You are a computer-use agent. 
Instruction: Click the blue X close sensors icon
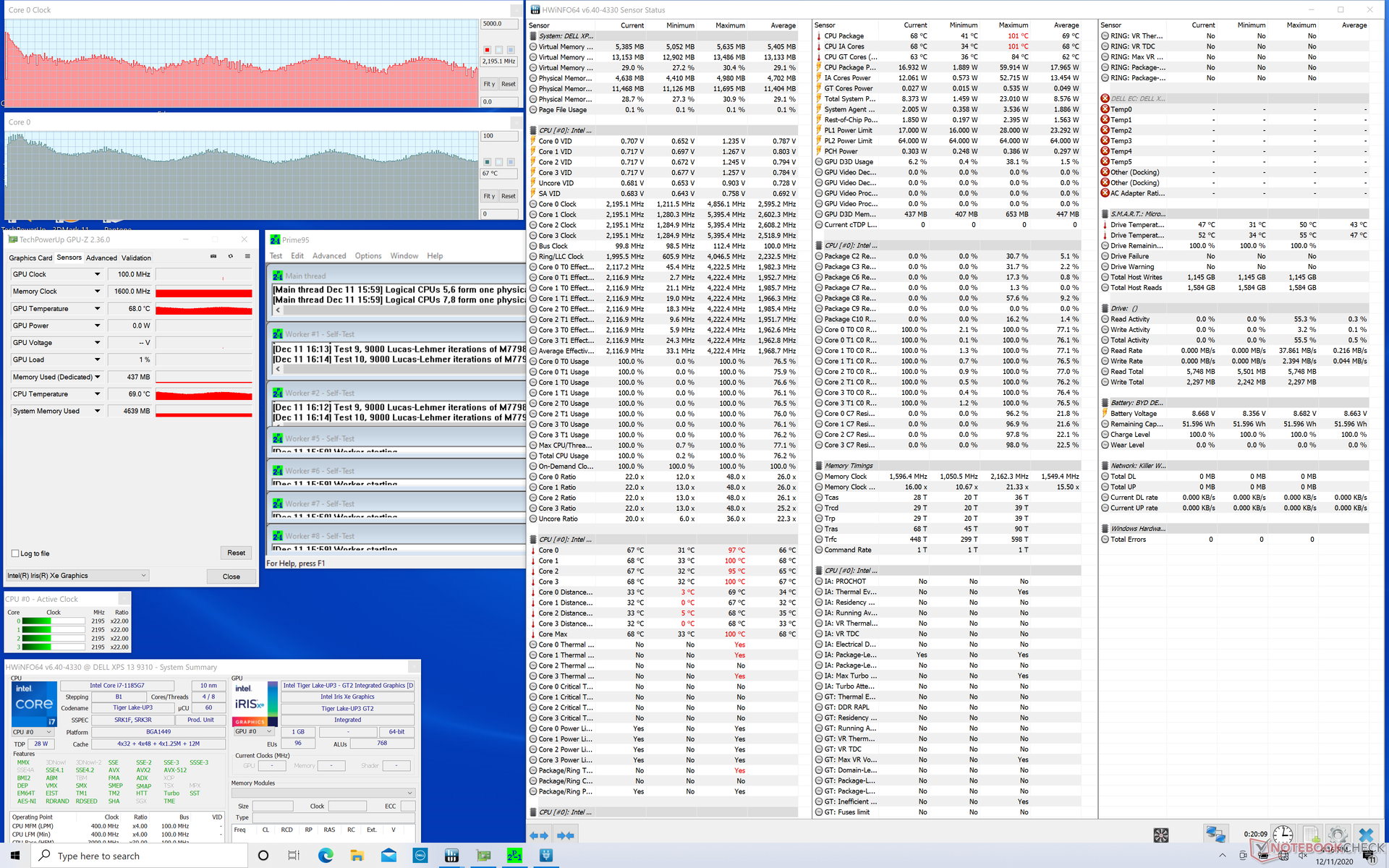coord(1366,835)
